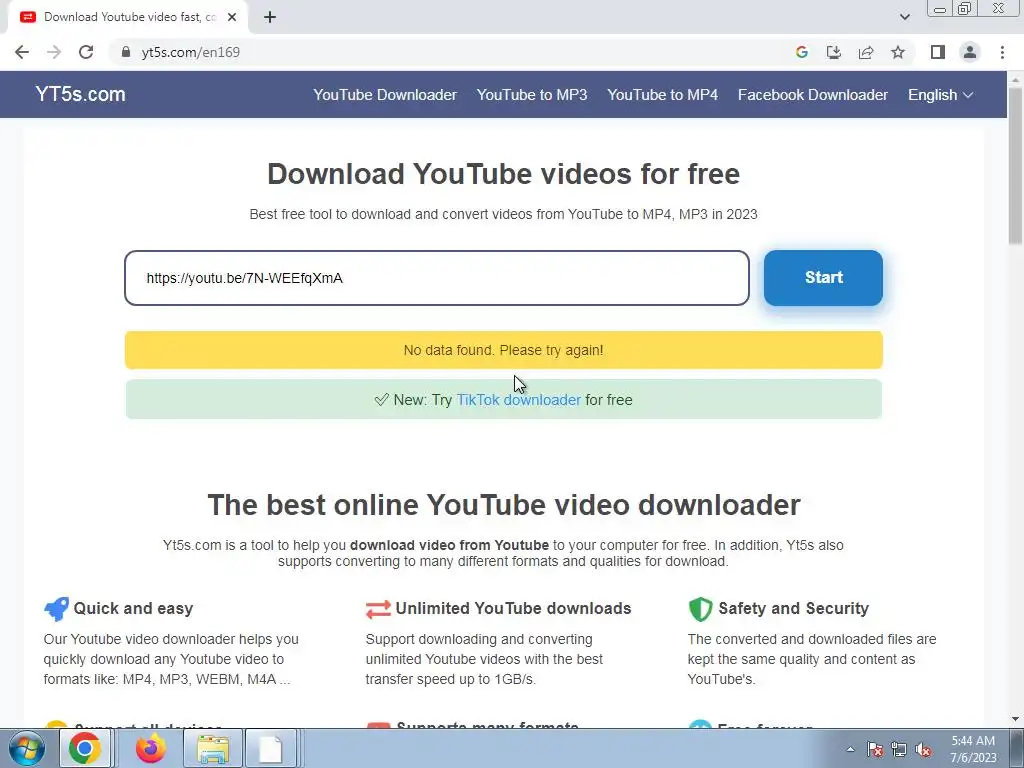Click the arrows icon beside Unlimited YouTube downloads
This screenshot has width=1024, height=768.
pos(378,609)
